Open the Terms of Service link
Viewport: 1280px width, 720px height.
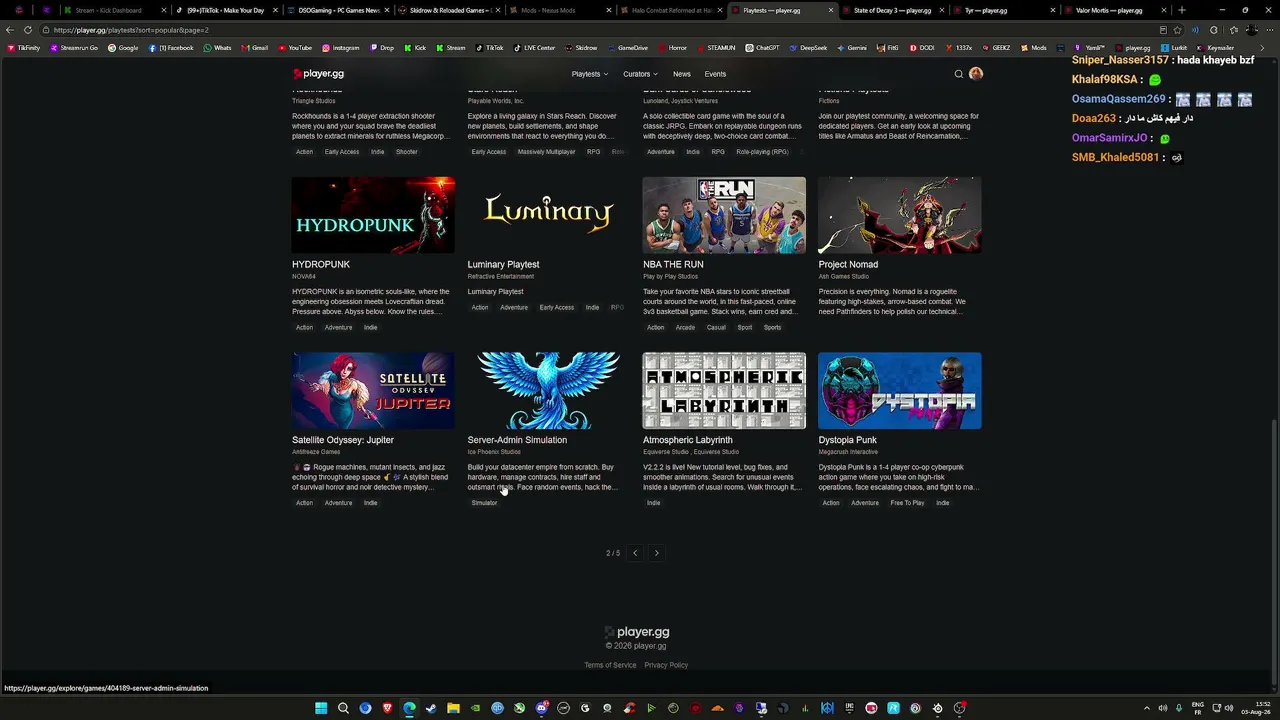coord(610,665)
